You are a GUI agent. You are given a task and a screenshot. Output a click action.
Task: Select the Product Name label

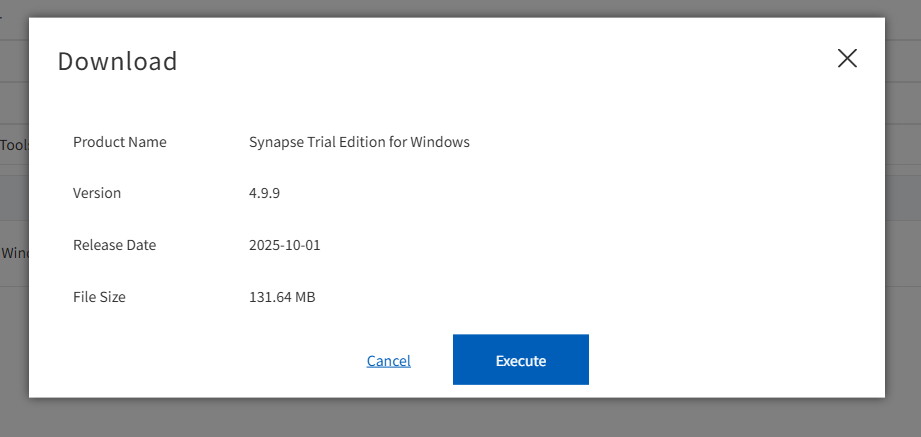pos(120,142)
